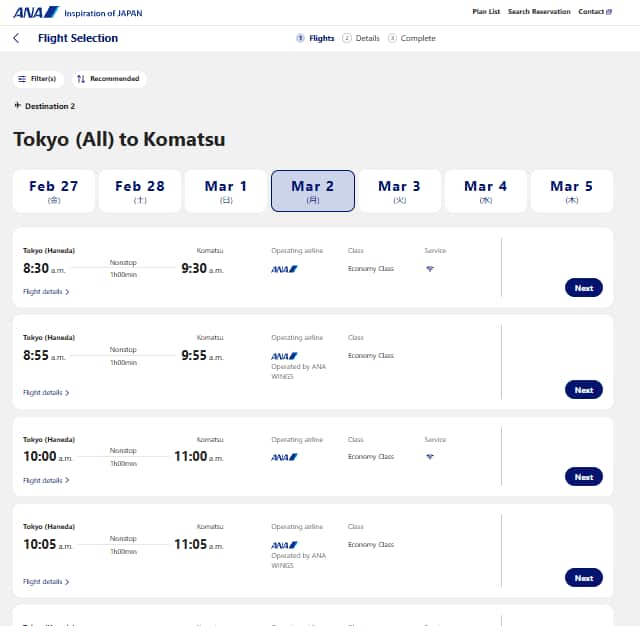Switch to the Mar 5 date tab
The width and height of the screenshot is (640, 626).
(571, 191)
